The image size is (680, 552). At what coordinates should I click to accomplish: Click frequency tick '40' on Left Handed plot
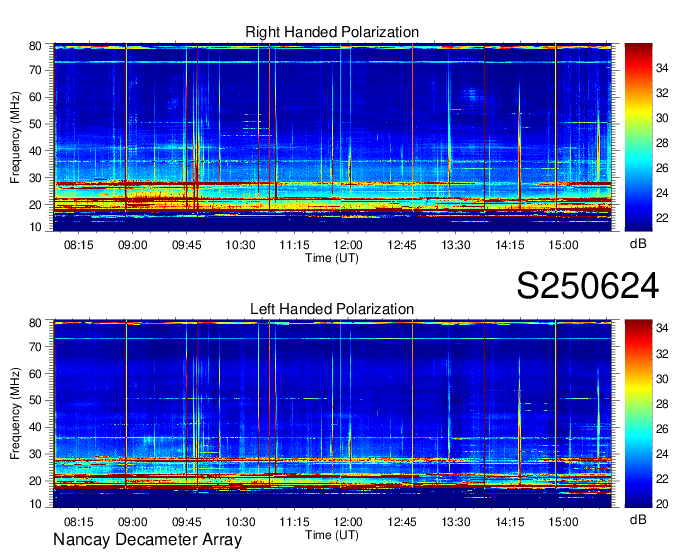(x=36, y=427)
